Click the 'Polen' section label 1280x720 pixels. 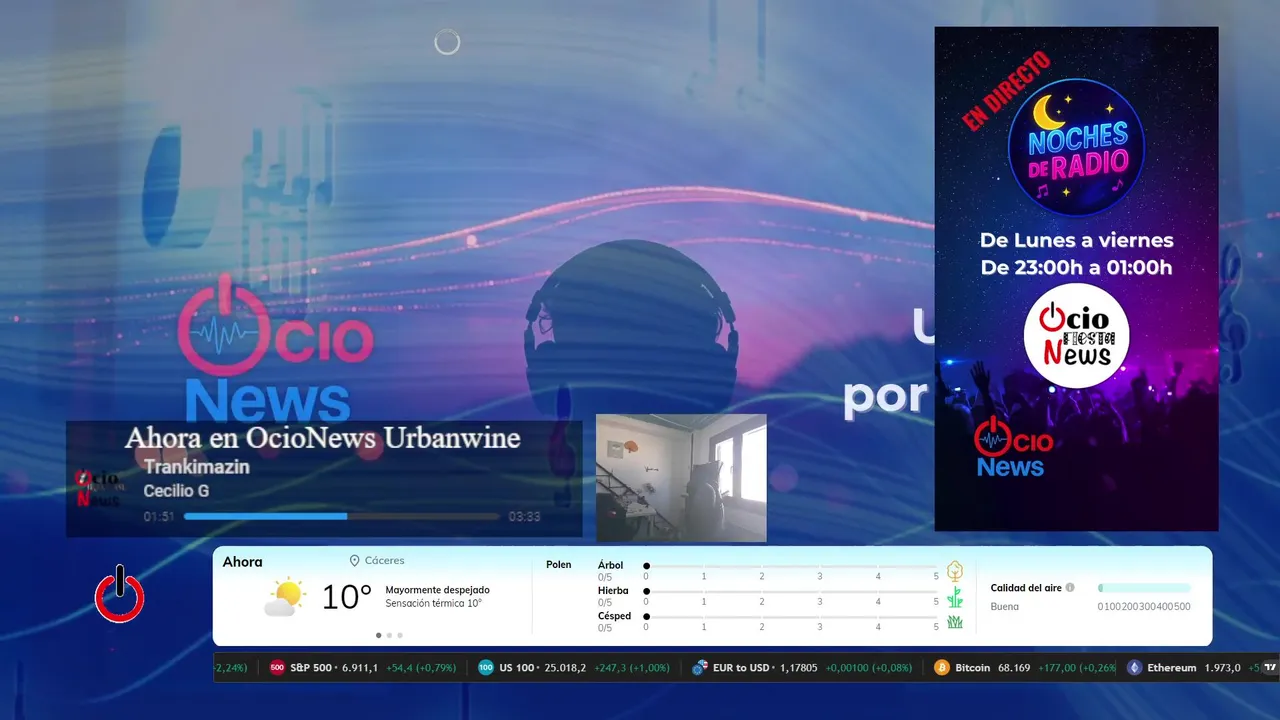click(559, 565)
